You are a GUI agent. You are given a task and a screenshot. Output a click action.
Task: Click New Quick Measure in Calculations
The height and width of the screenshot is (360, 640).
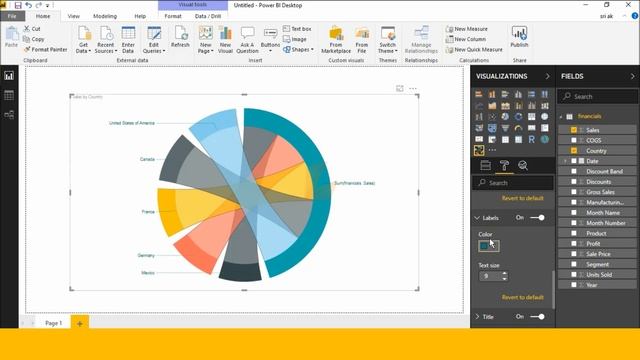click(x=474, y=49)
